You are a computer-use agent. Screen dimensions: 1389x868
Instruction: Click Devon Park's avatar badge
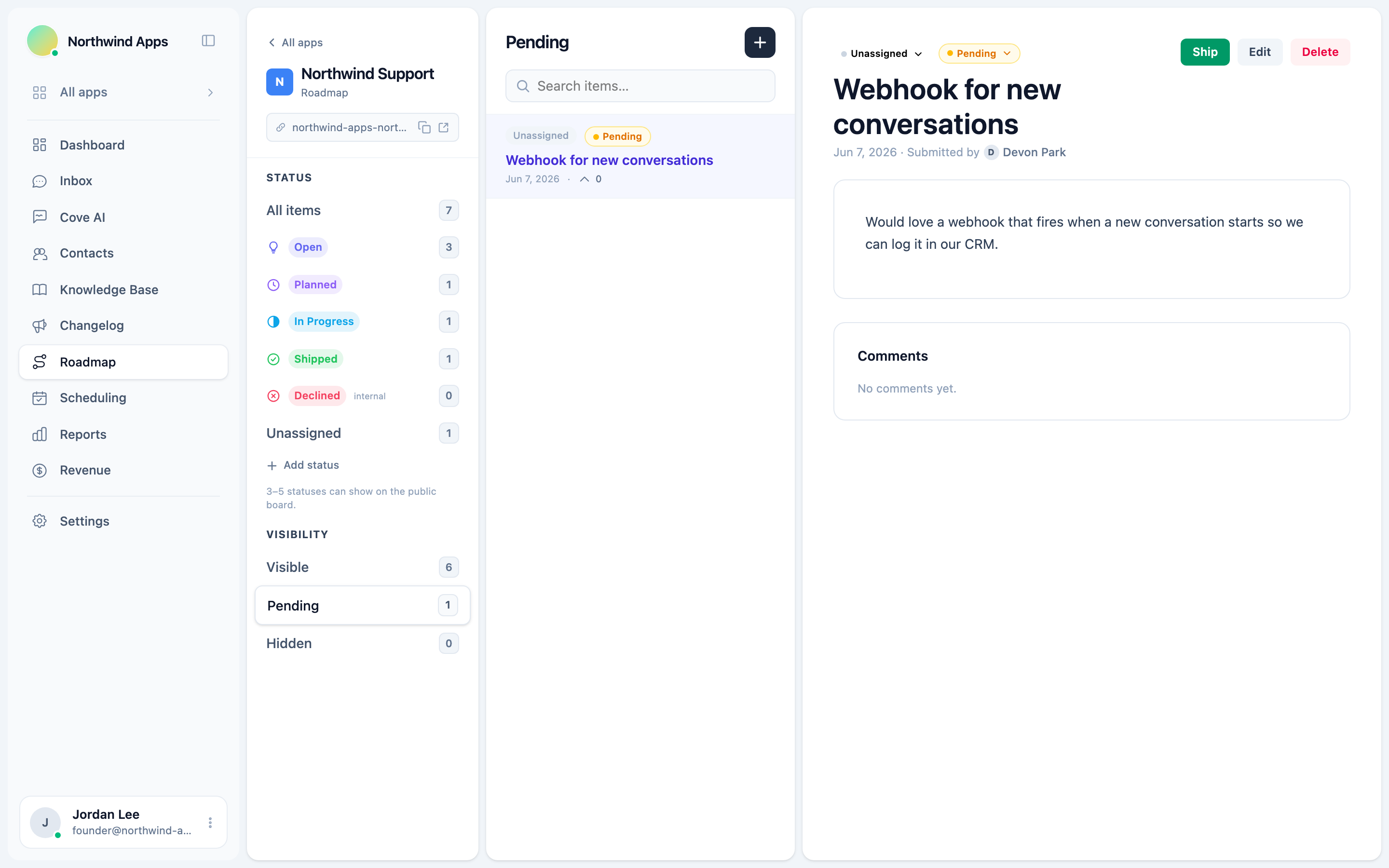(x=991, y=153)
